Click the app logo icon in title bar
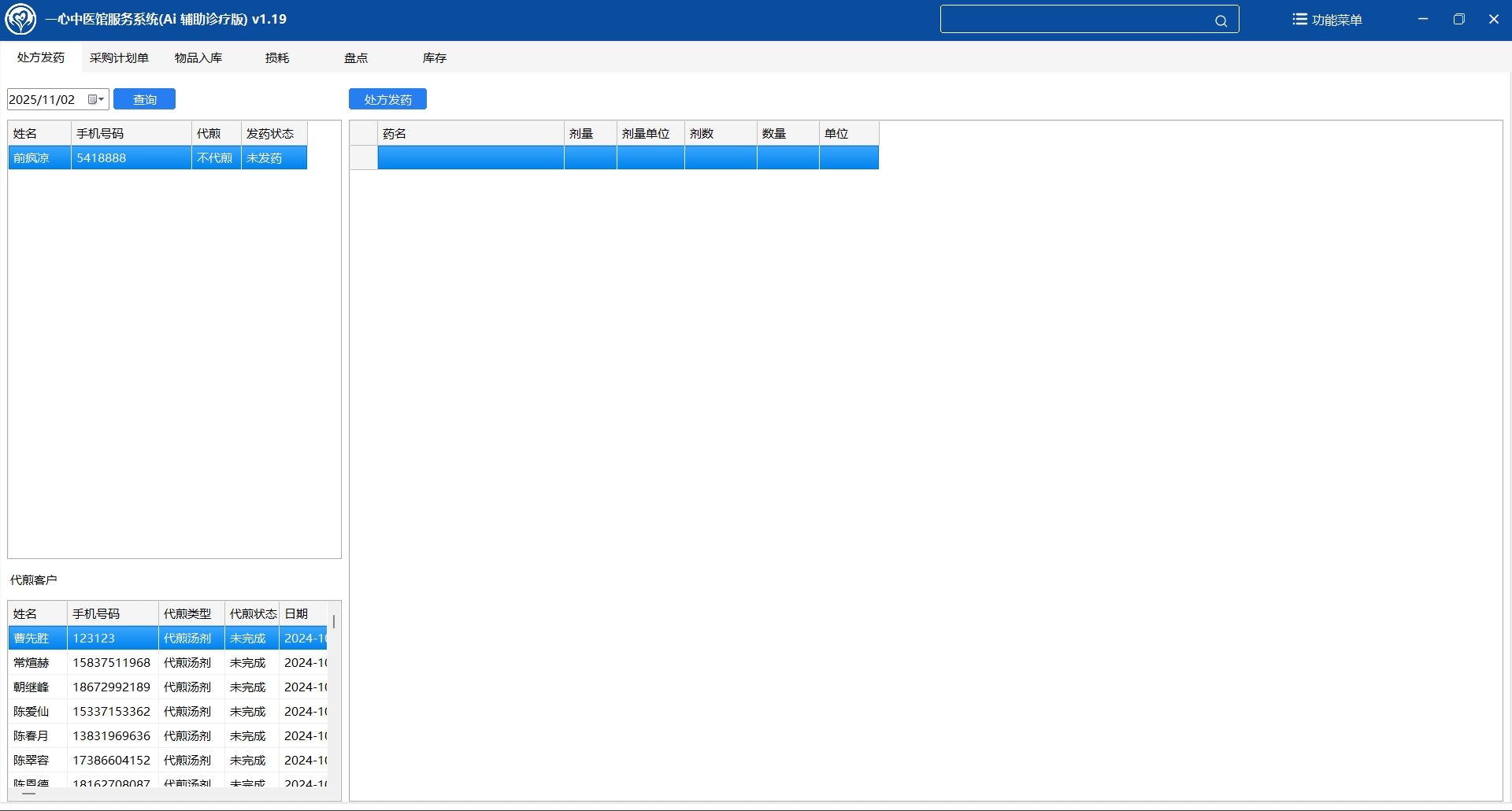This screenshot has width=1512, height=811. [x=20, y=20]
